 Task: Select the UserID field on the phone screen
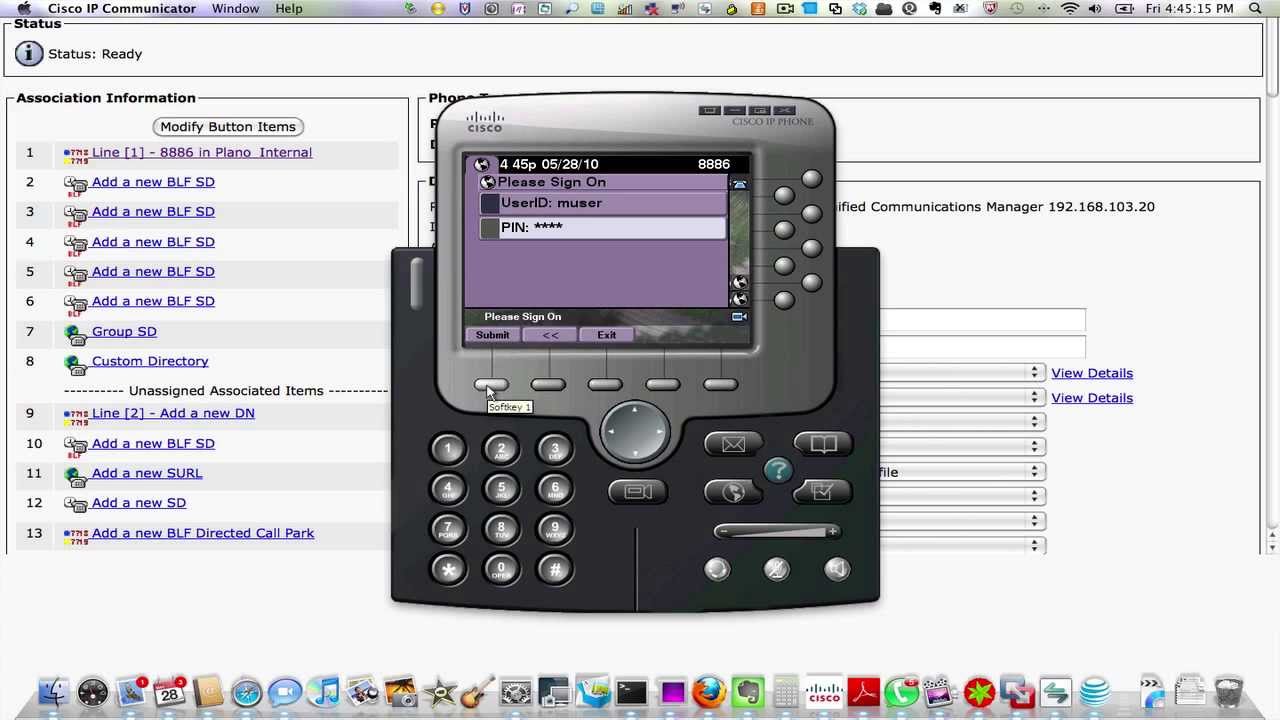point(603,203)
